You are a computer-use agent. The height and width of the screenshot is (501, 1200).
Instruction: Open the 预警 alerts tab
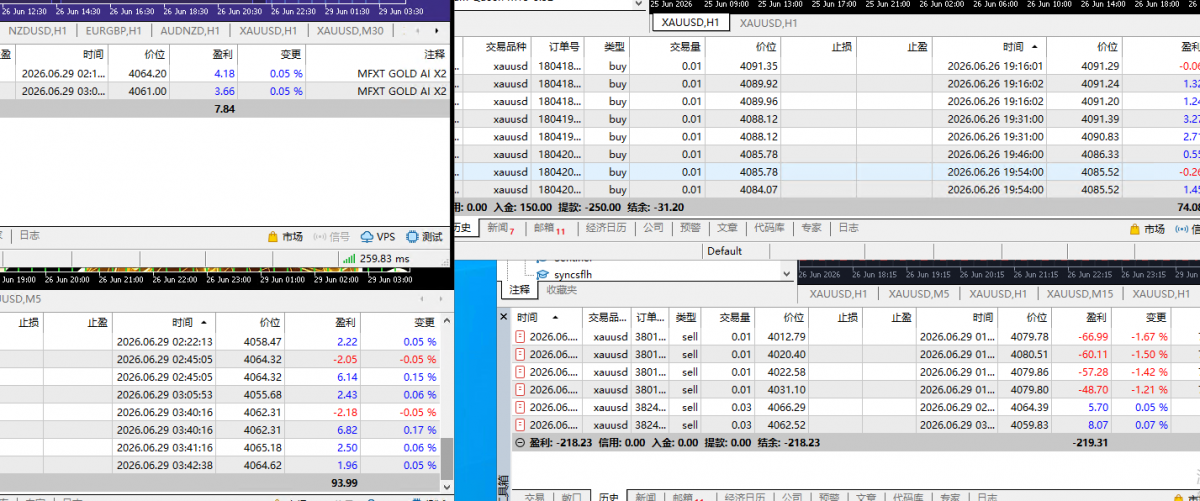click(691, 228)
